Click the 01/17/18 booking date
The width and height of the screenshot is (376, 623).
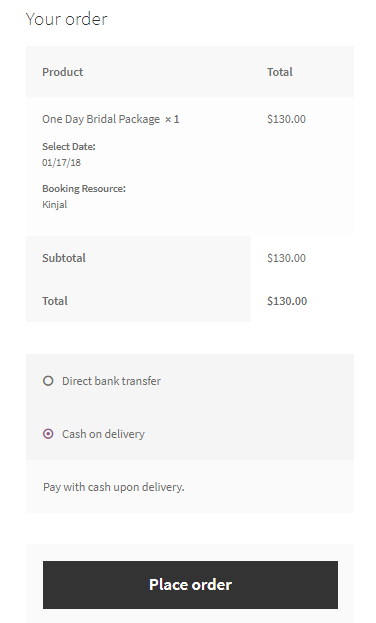pos(61,163)
